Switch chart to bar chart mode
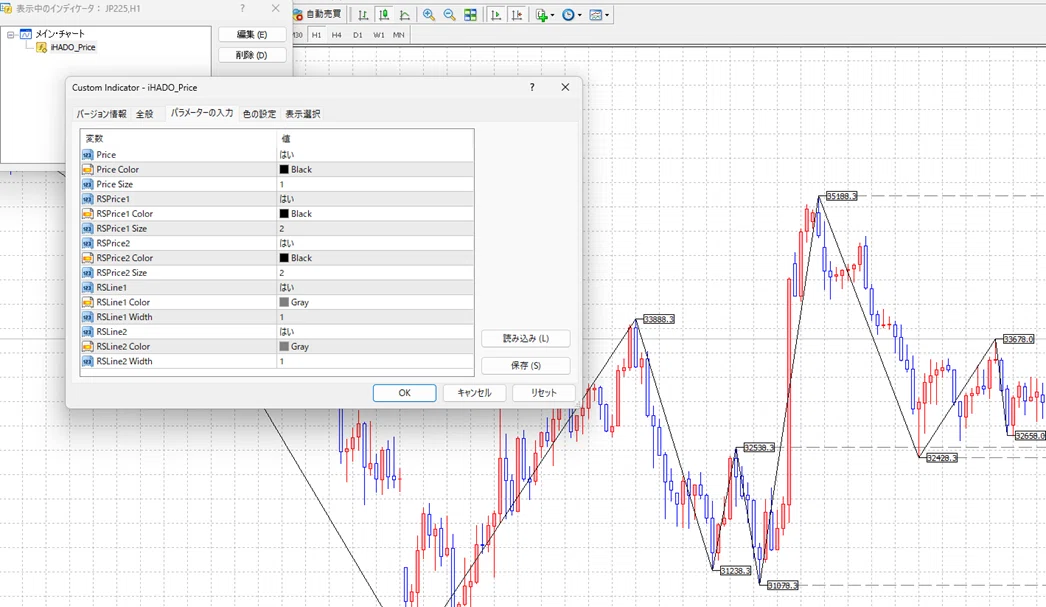Viewport: 1046px width, 607px height. 363,15
